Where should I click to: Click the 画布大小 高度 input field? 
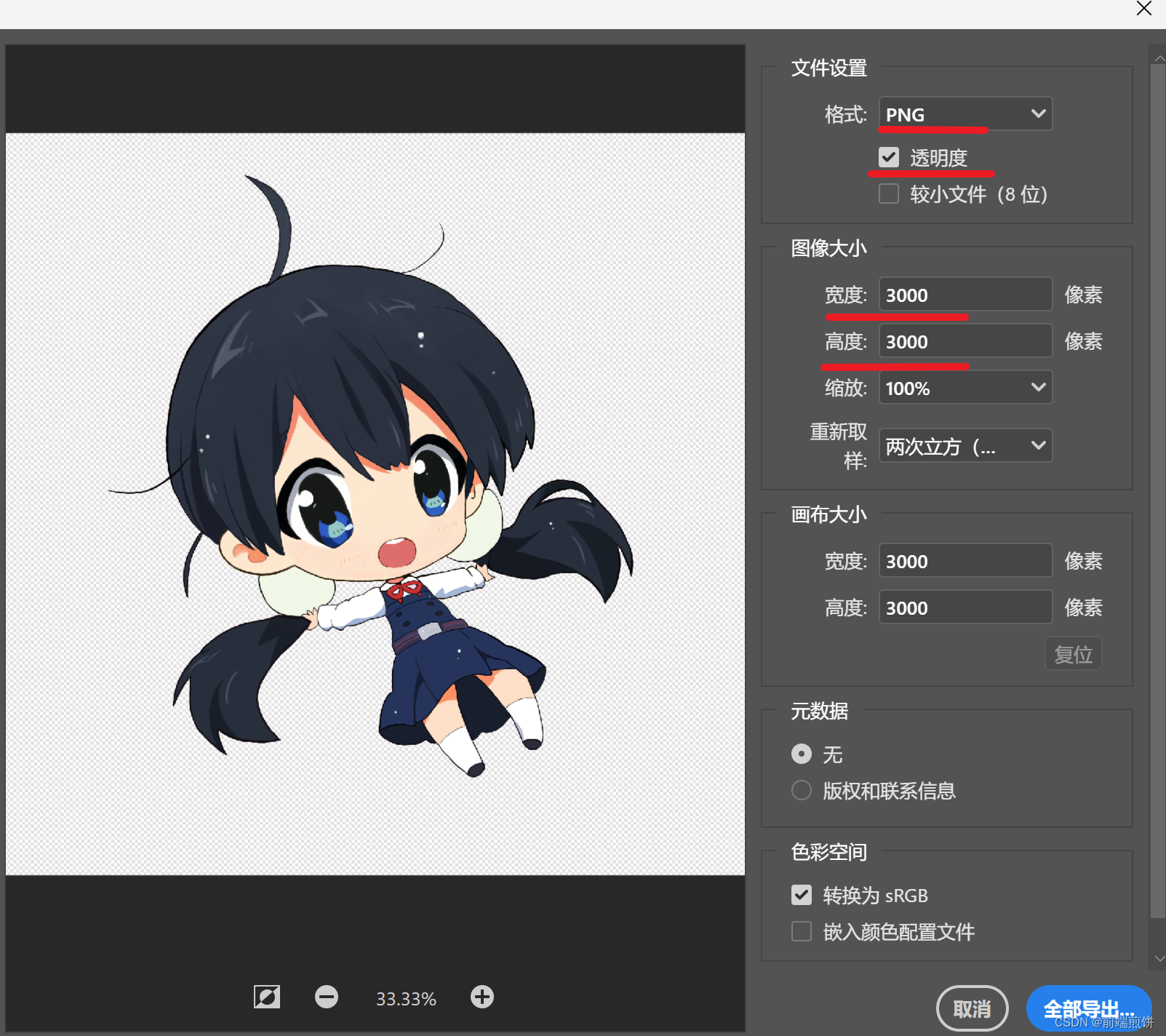point(965,607)
